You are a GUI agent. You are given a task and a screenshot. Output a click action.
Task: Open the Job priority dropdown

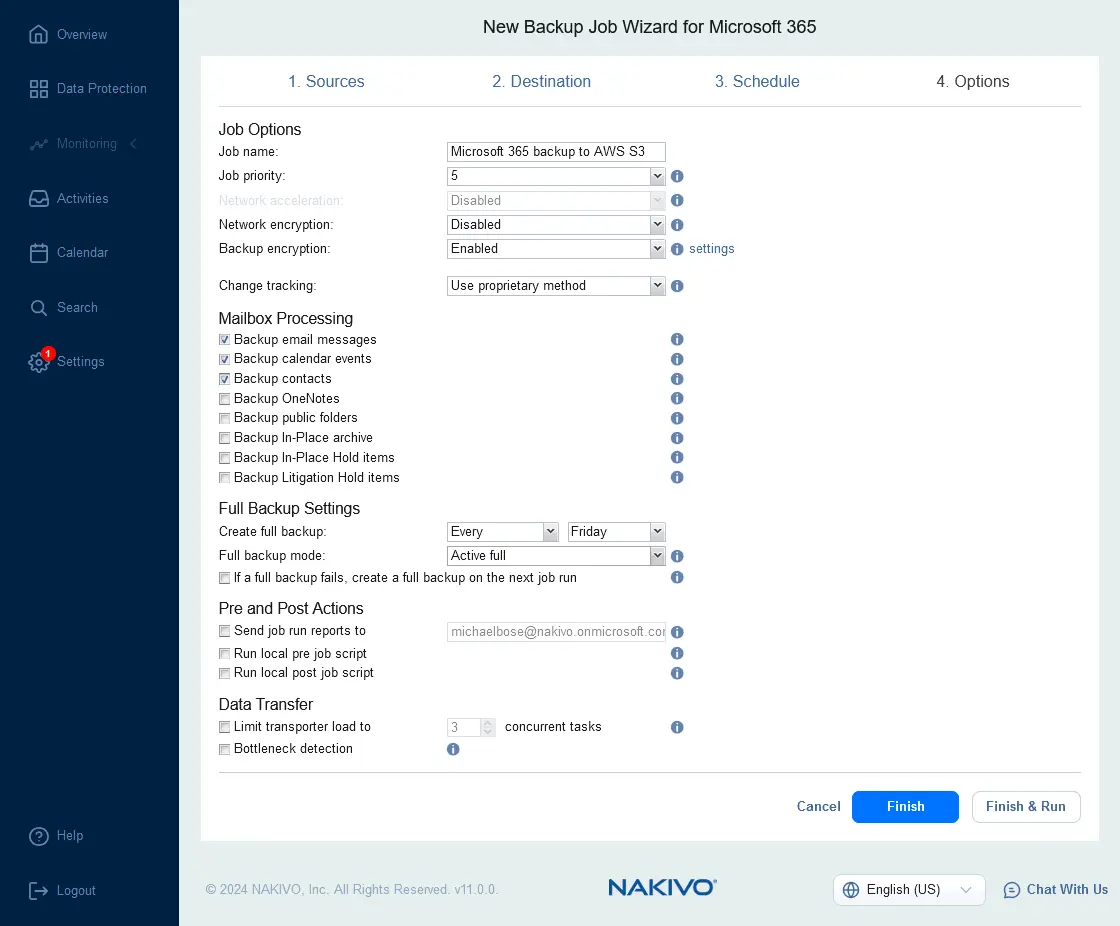coord(556,176)
